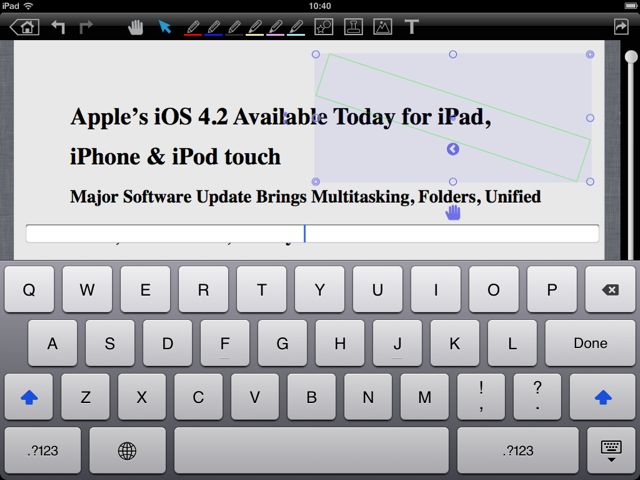
Task: Tap the purple hand move handle
Action: click(x=453, y=213)
